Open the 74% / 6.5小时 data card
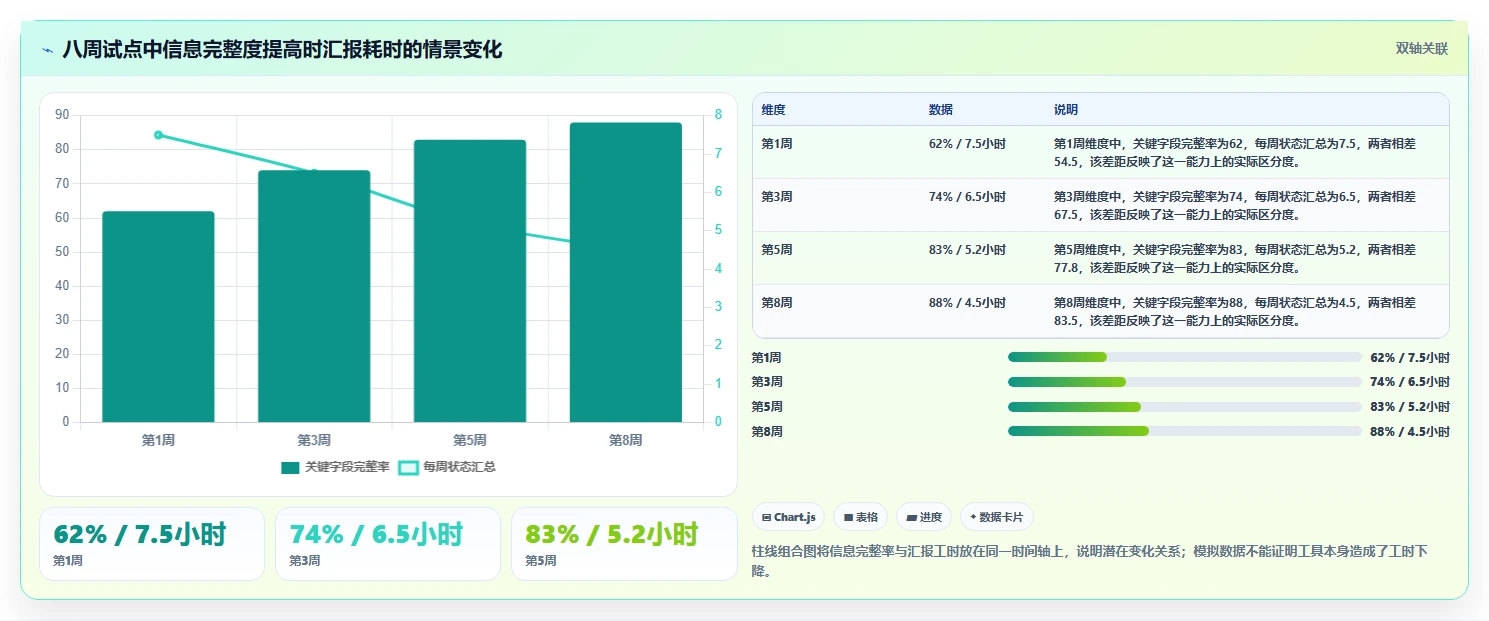Viewport: 1489px width, 621px height. click(x=388, y=544)
